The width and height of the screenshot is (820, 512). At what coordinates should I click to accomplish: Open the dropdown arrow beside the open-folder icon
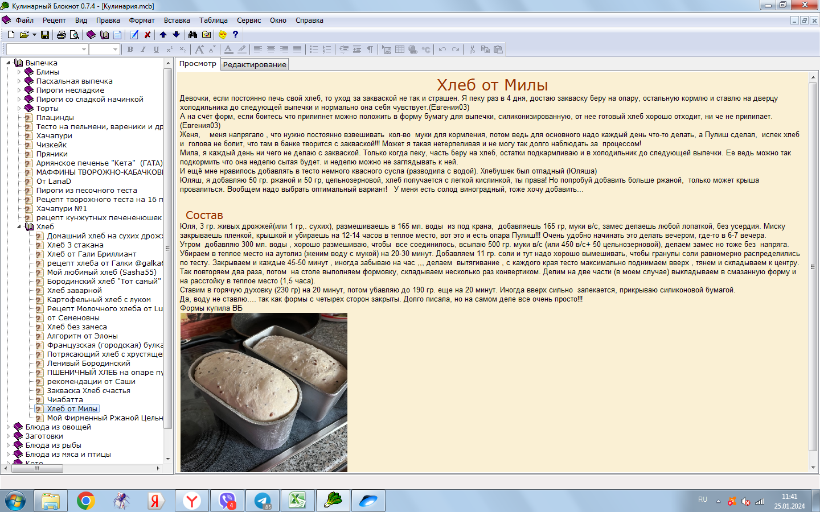34,34
